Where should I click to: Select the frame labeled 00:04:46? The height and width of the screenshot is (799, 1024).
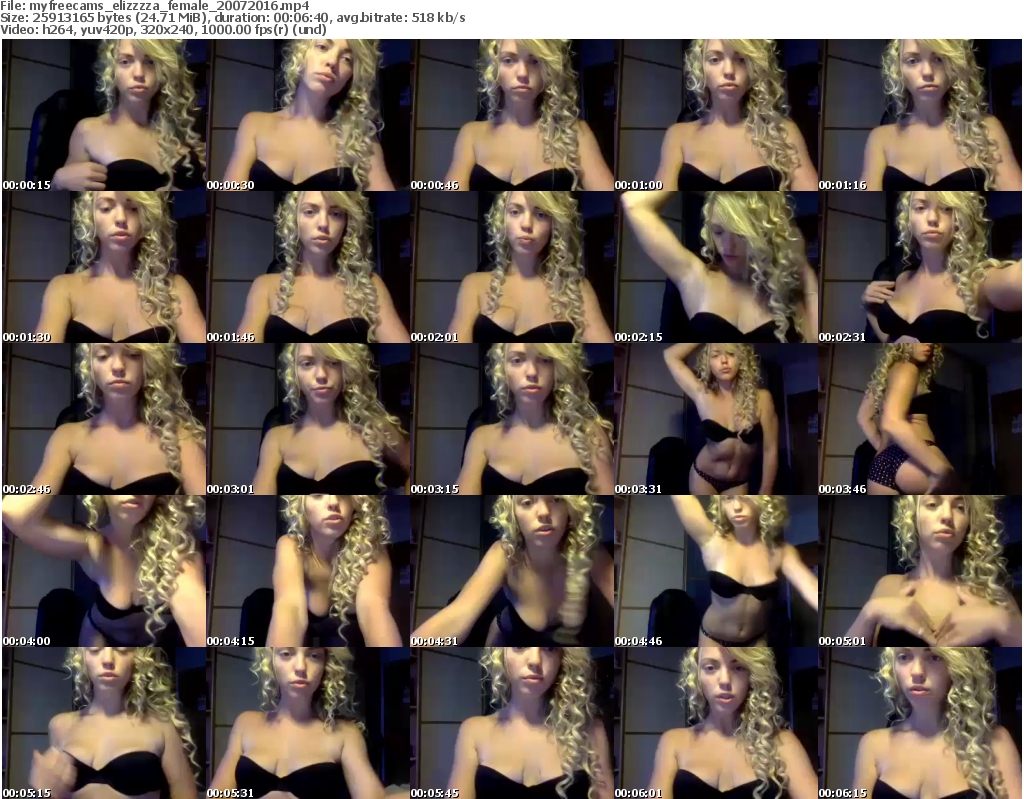coord(716,571)
